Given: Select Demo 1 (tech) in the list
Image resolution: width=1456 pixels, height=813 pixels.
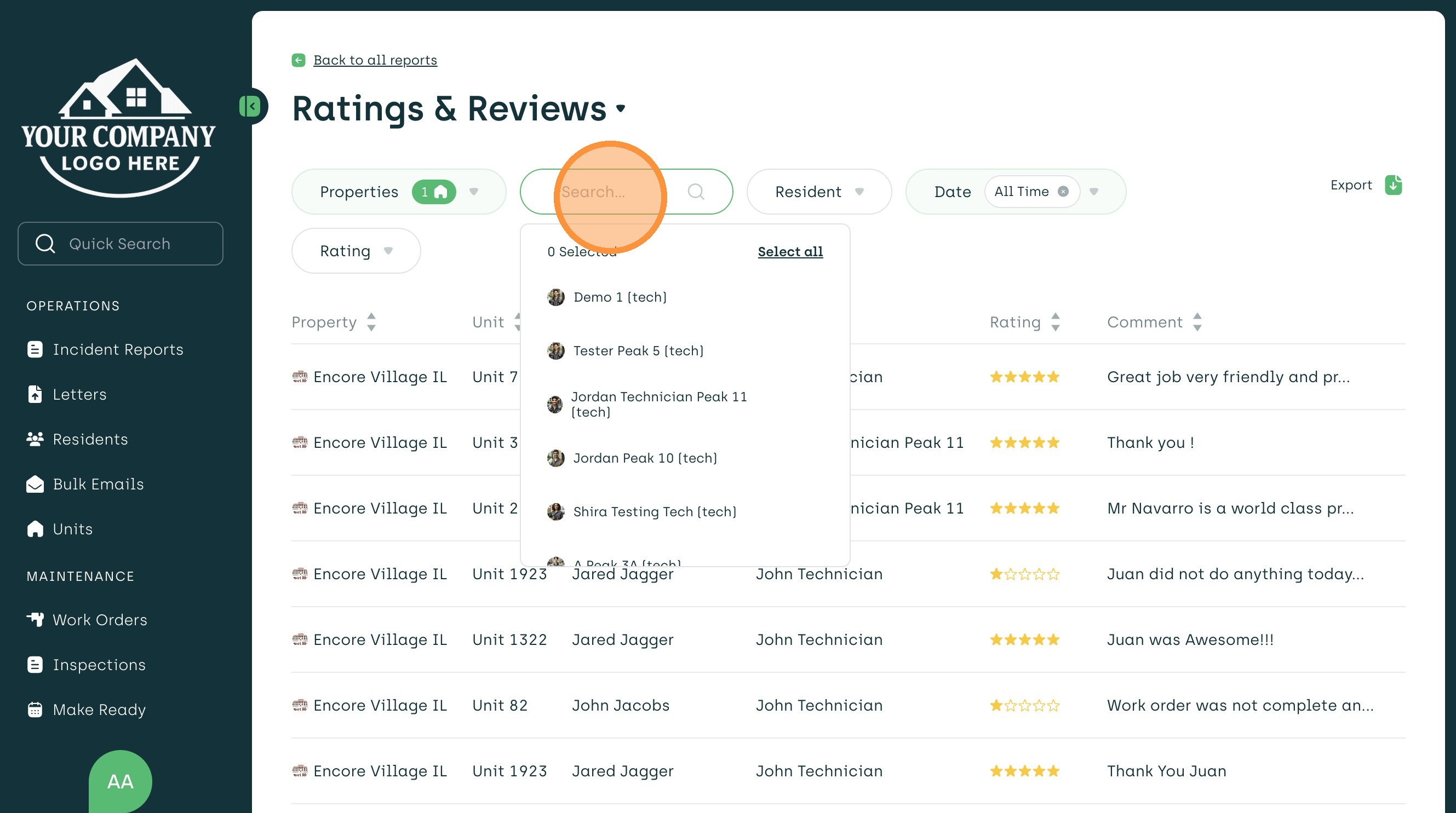Looking at the screenshot, I should pyautogui.click(x=620, y=297).
